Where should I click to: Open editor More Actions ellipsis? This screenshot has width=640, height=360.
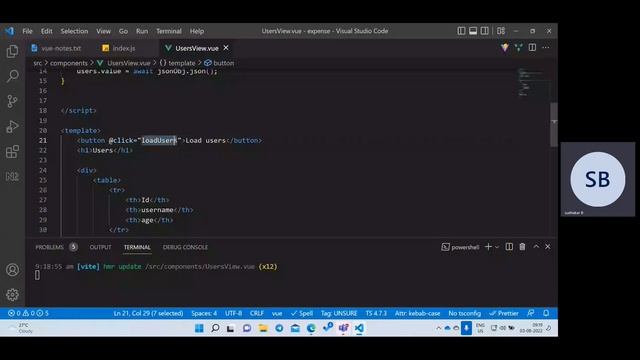coord(546,48)
